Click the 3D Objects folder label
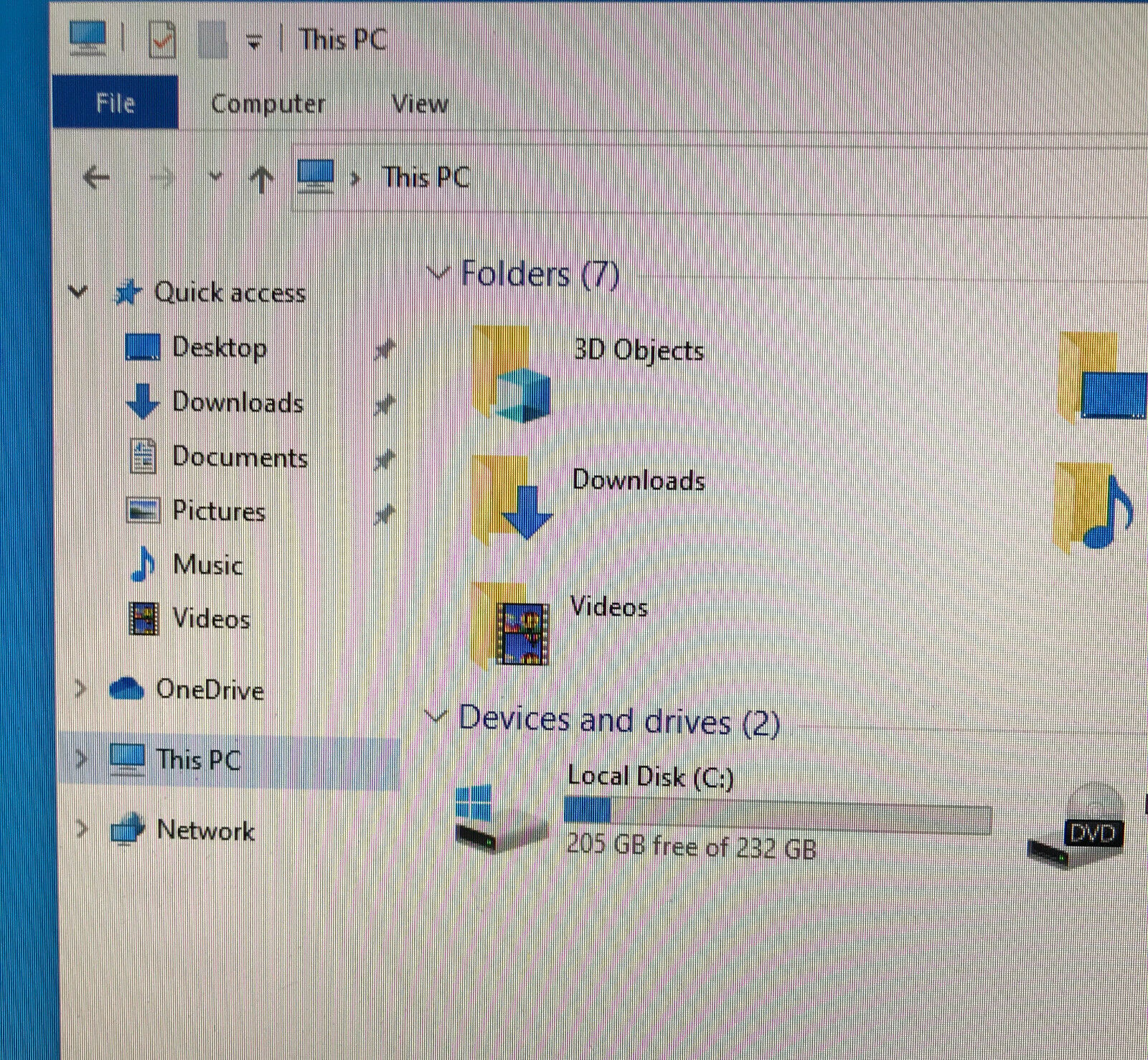The image size is (1148, 1060). click(639, 351)
